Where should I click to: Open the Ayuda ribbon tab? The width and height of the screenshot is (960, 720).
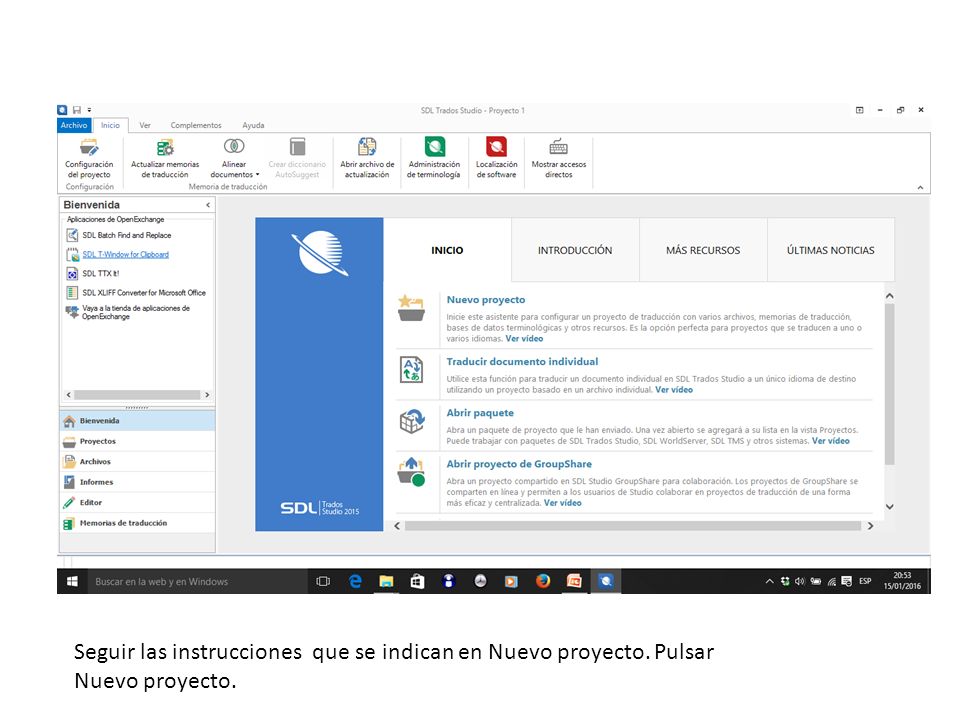tap(253, 125)
